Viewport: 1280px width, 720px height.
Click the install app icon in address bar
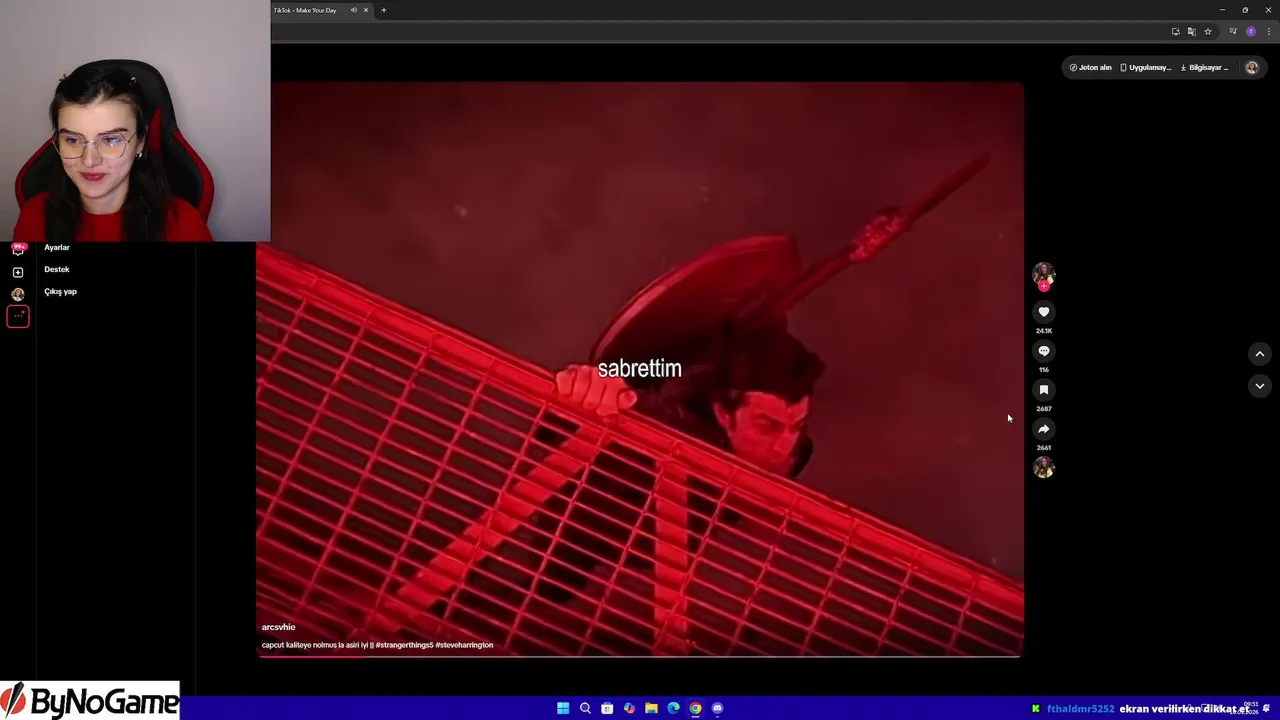pos(1175,32)
